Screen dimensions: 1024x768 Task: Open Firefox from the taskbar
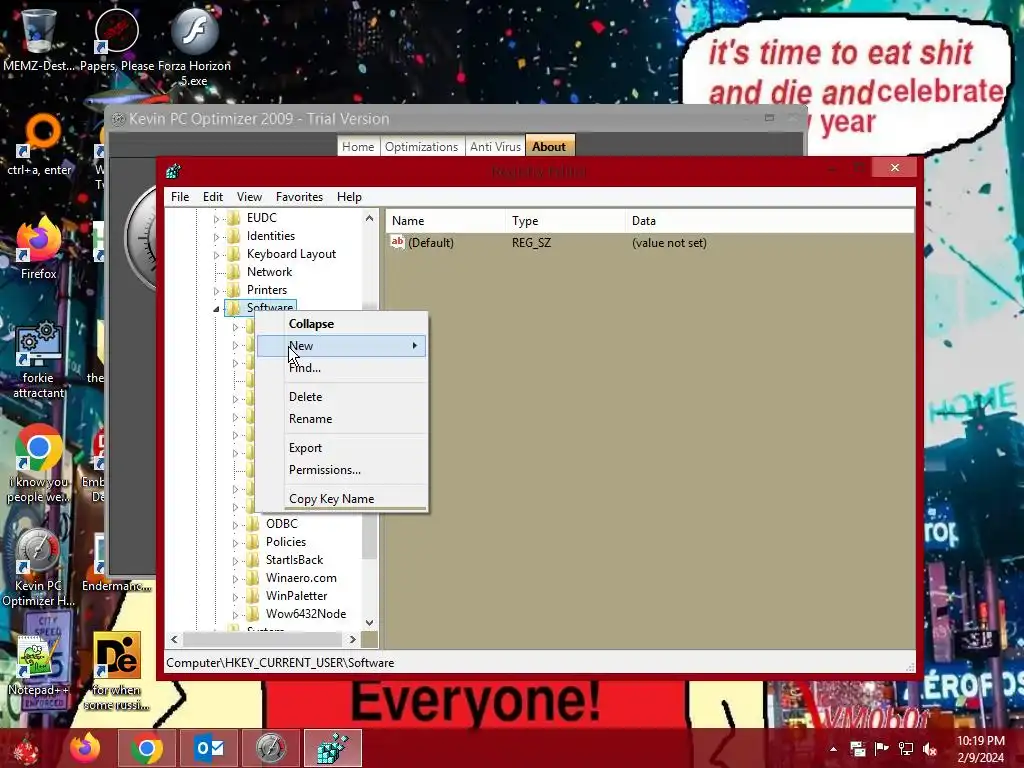[x=86, y=748]
